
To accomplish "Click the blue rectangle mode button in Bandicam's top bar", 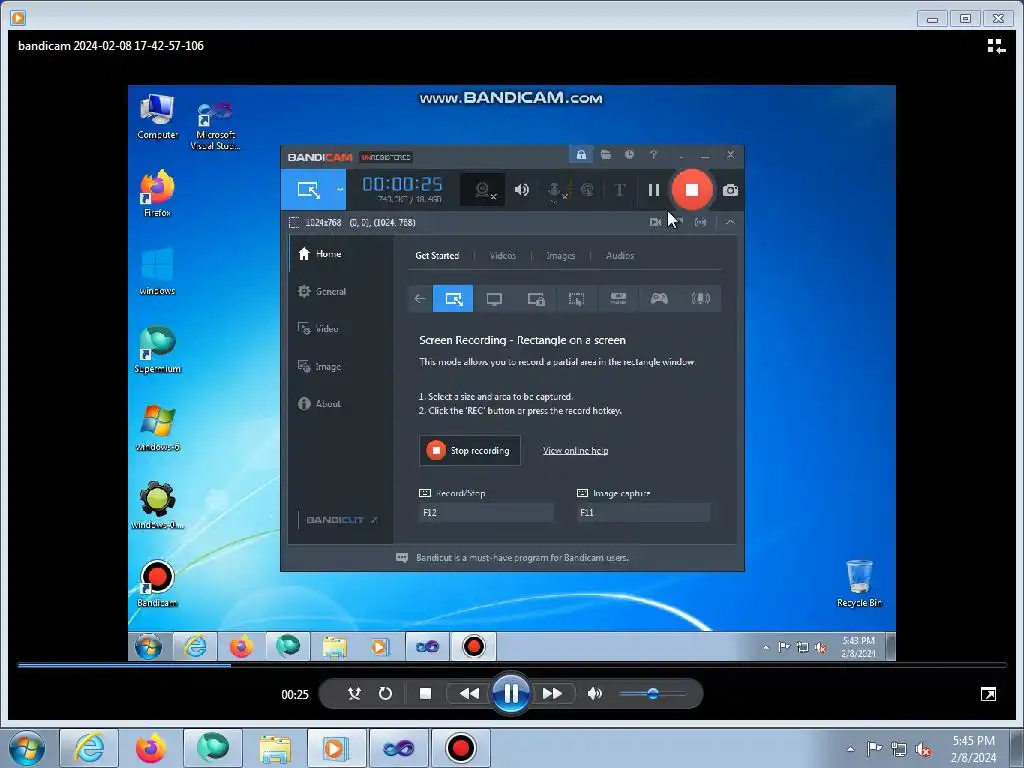I will point(308,190).
